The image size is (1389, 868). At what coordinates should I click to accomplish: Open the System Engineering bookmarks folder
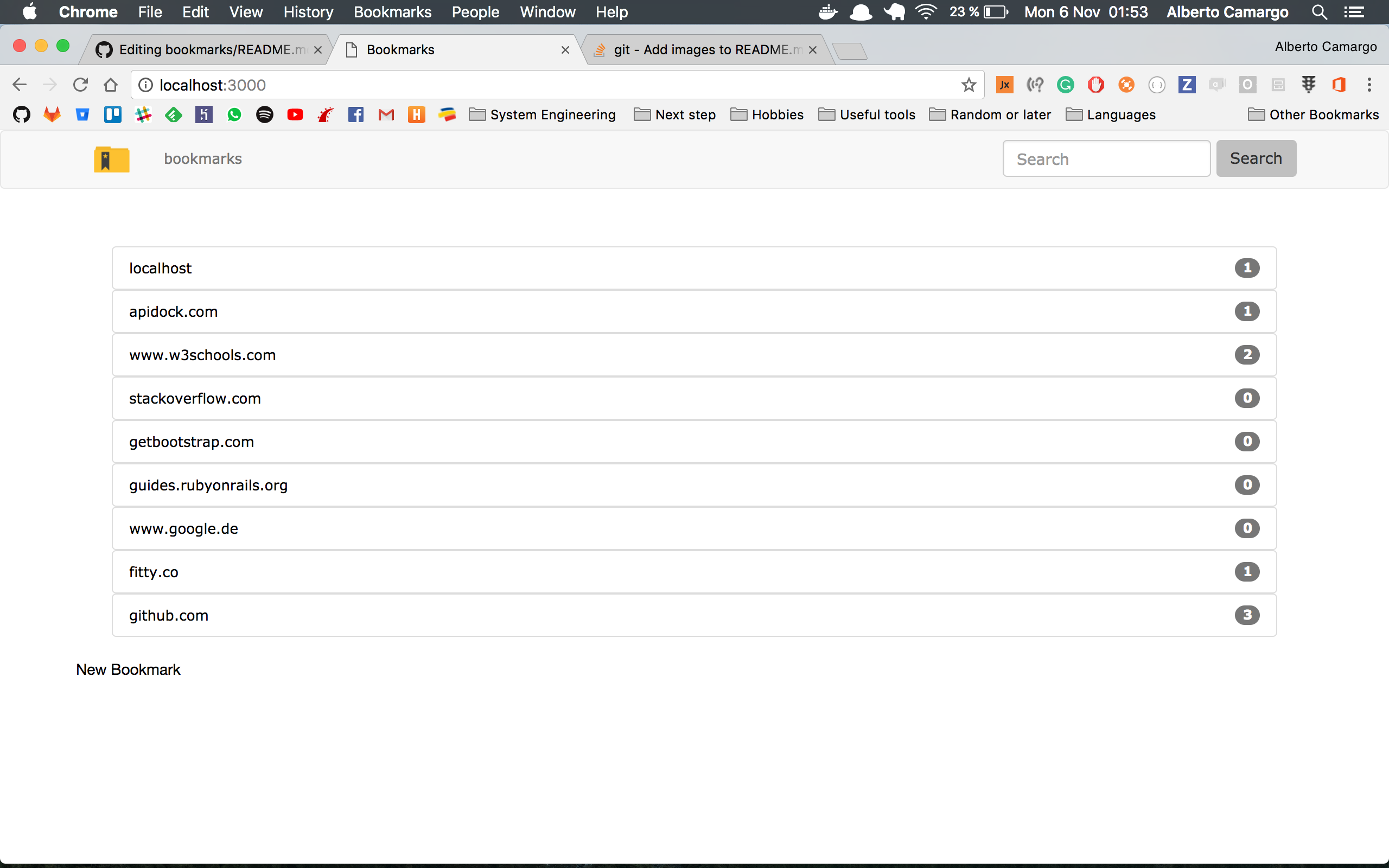pos(543,115)
